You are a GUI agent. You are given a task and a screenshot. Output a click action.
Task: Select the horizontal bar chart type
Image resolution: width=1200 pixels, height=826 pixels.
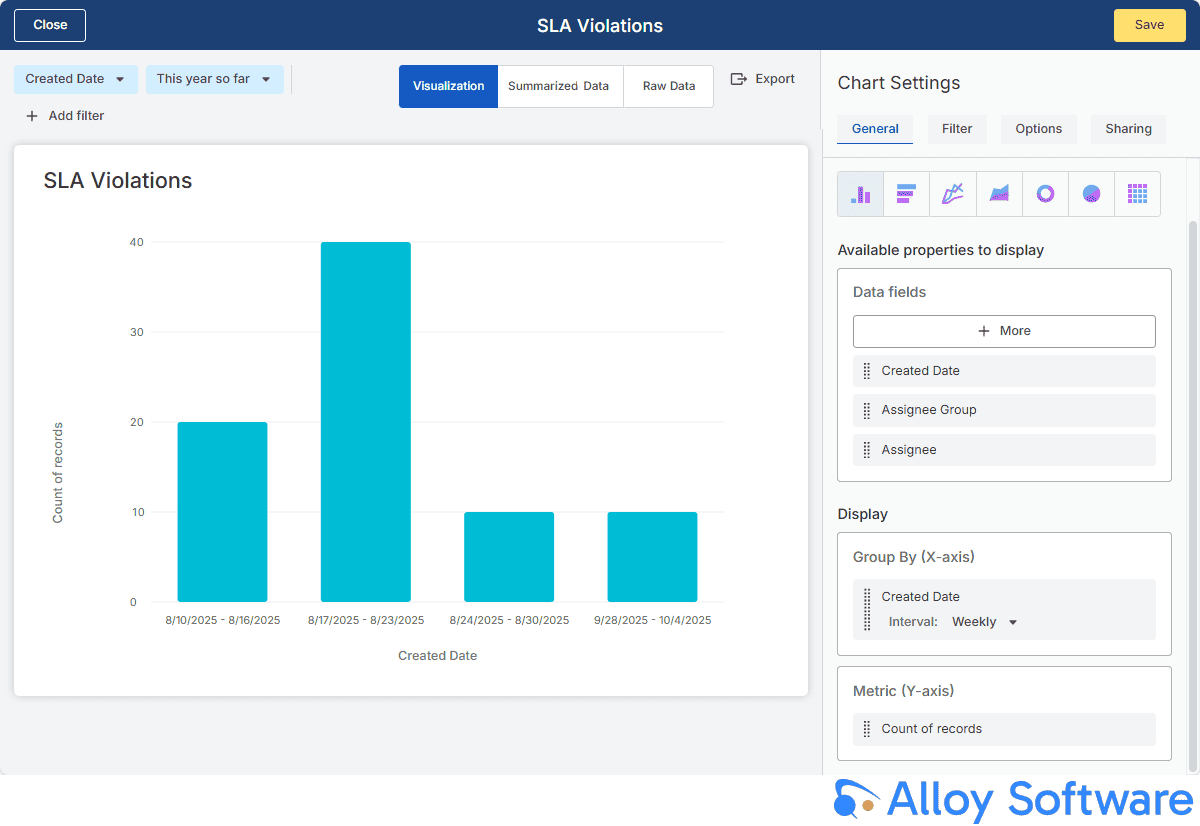tap(906, 194)
